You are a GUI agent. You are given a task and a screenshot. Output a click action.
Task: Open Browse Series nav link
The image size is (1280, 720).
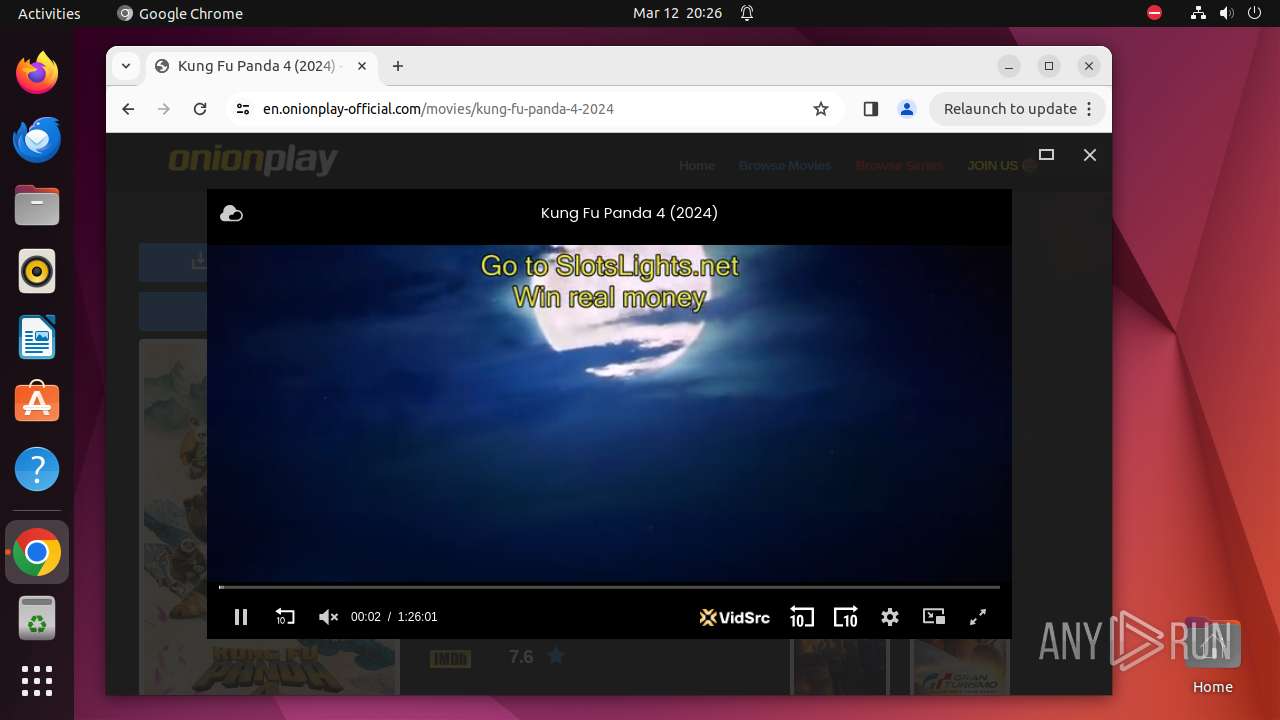899,166
